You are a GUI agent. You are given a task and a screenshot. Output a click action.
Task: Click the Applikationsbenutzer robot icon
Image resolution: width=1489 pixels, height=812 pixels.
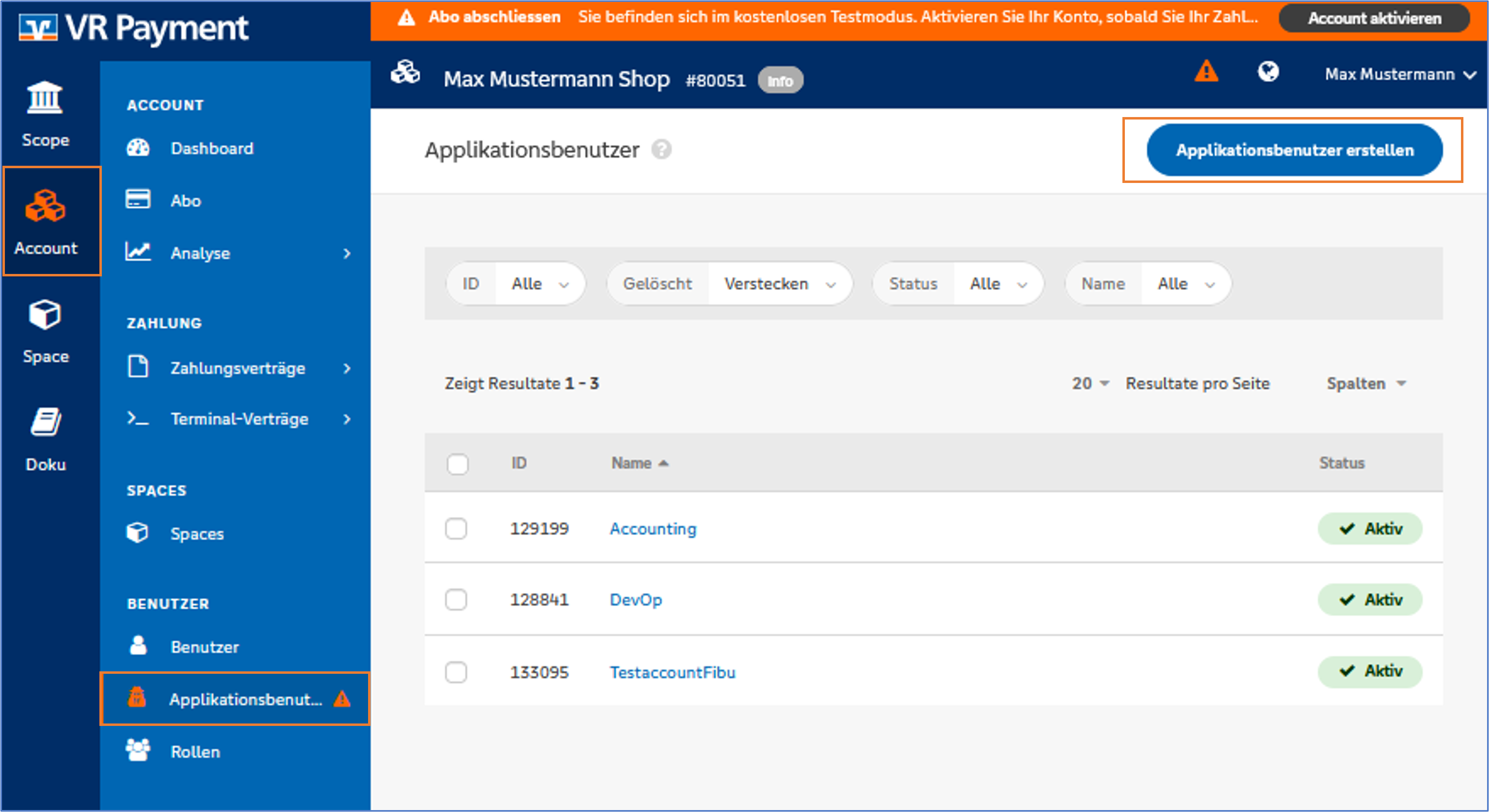137,697
